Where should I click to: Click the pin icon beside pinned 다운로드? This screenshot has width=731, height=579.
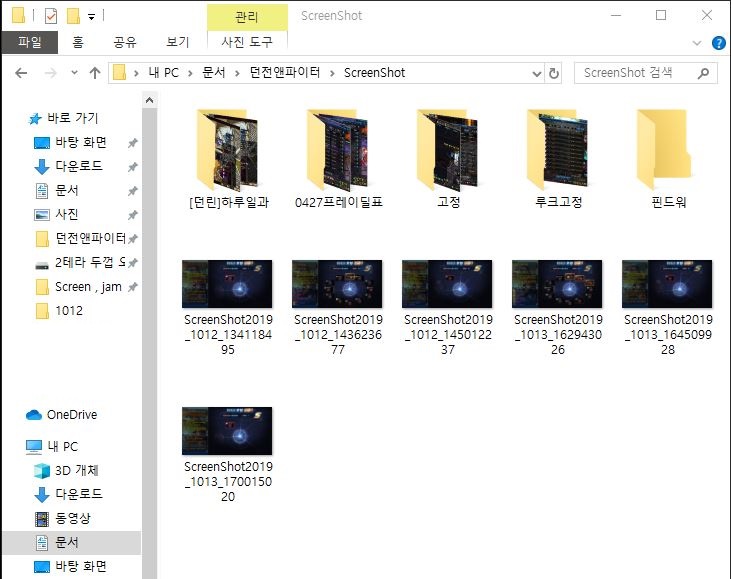pos(133,167)
